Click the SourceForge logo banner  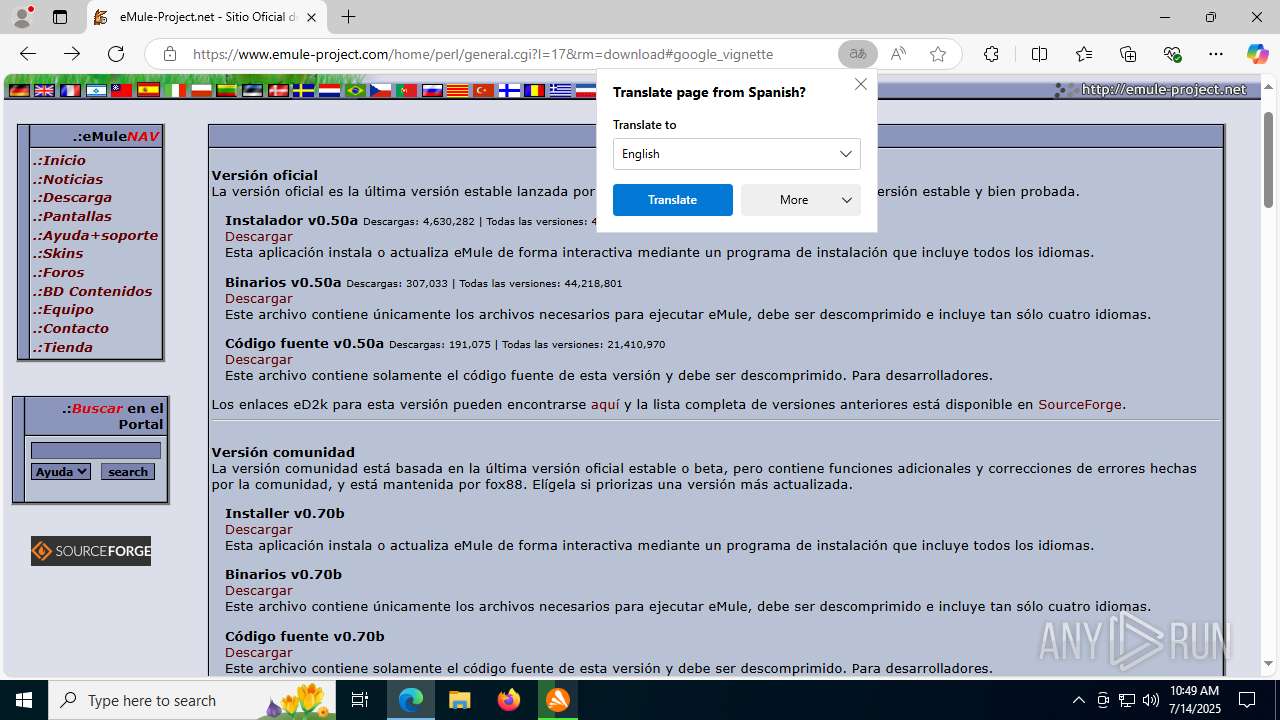(91, 551)
